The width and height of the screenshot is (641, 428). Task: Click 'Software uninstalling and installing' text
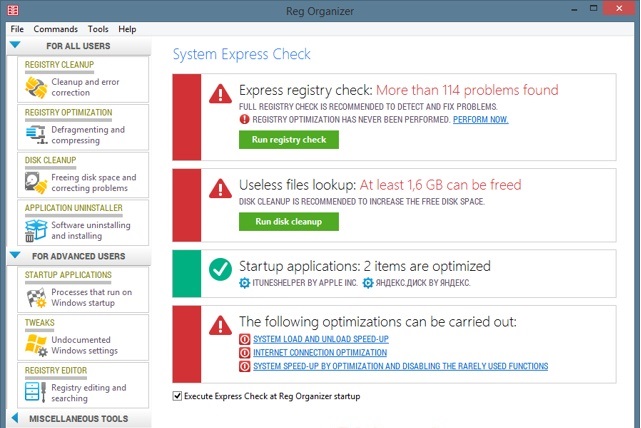point(91,230)
